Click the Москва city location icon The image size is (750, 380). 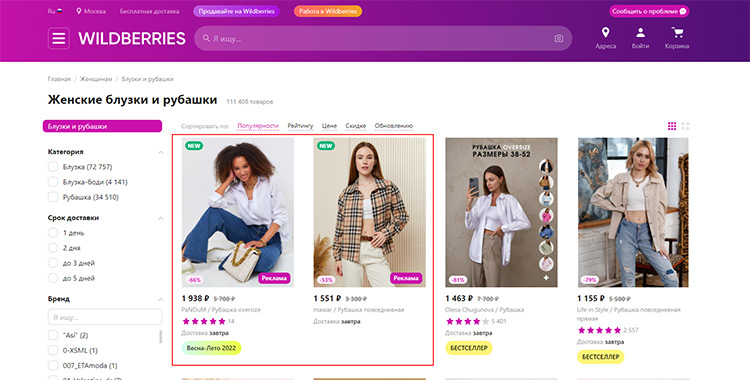point(79,11)
